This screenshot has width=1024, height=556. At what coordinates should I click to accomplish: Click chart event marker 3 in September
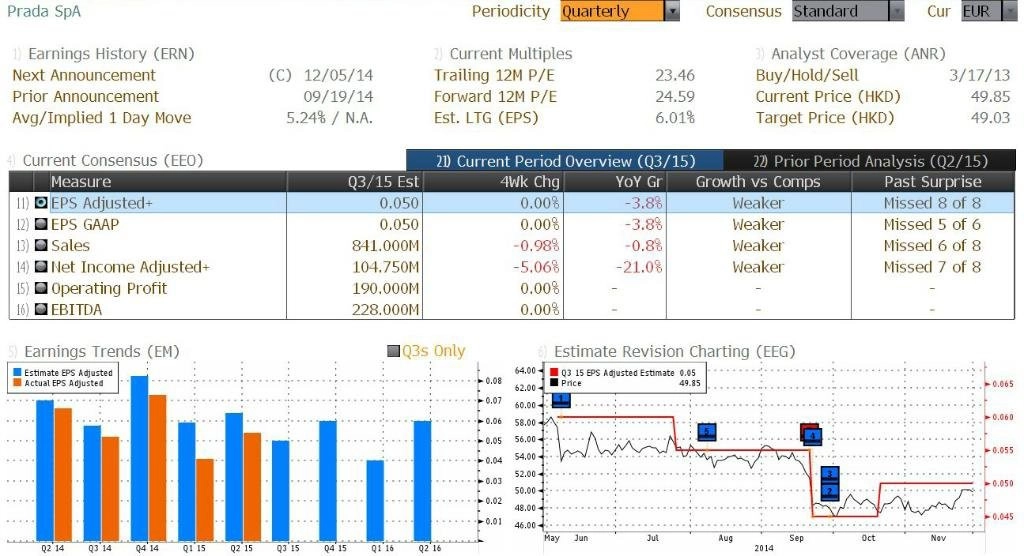(829, 475)
